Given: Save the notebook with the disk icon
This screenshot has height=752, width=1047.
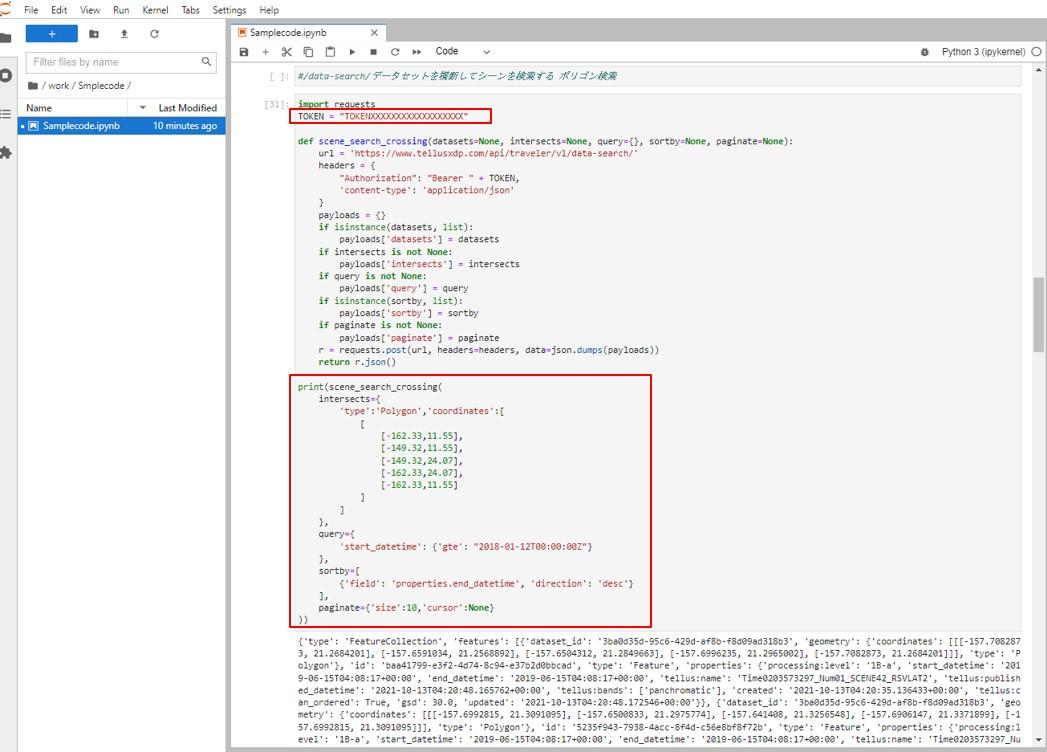Looking at the screenshot, I should coord(244,51).
